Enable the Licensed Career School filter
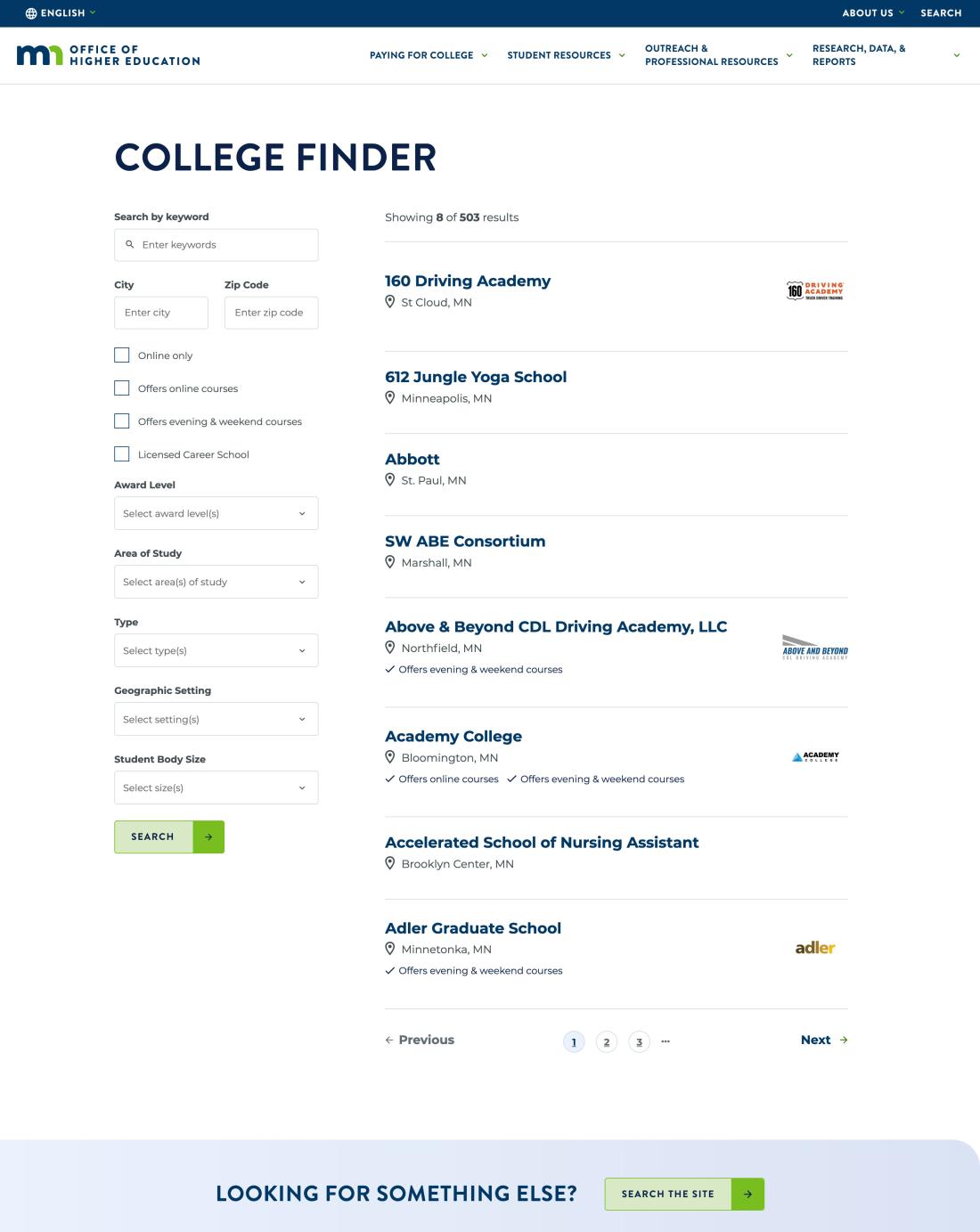 click(x=121, y=453)
